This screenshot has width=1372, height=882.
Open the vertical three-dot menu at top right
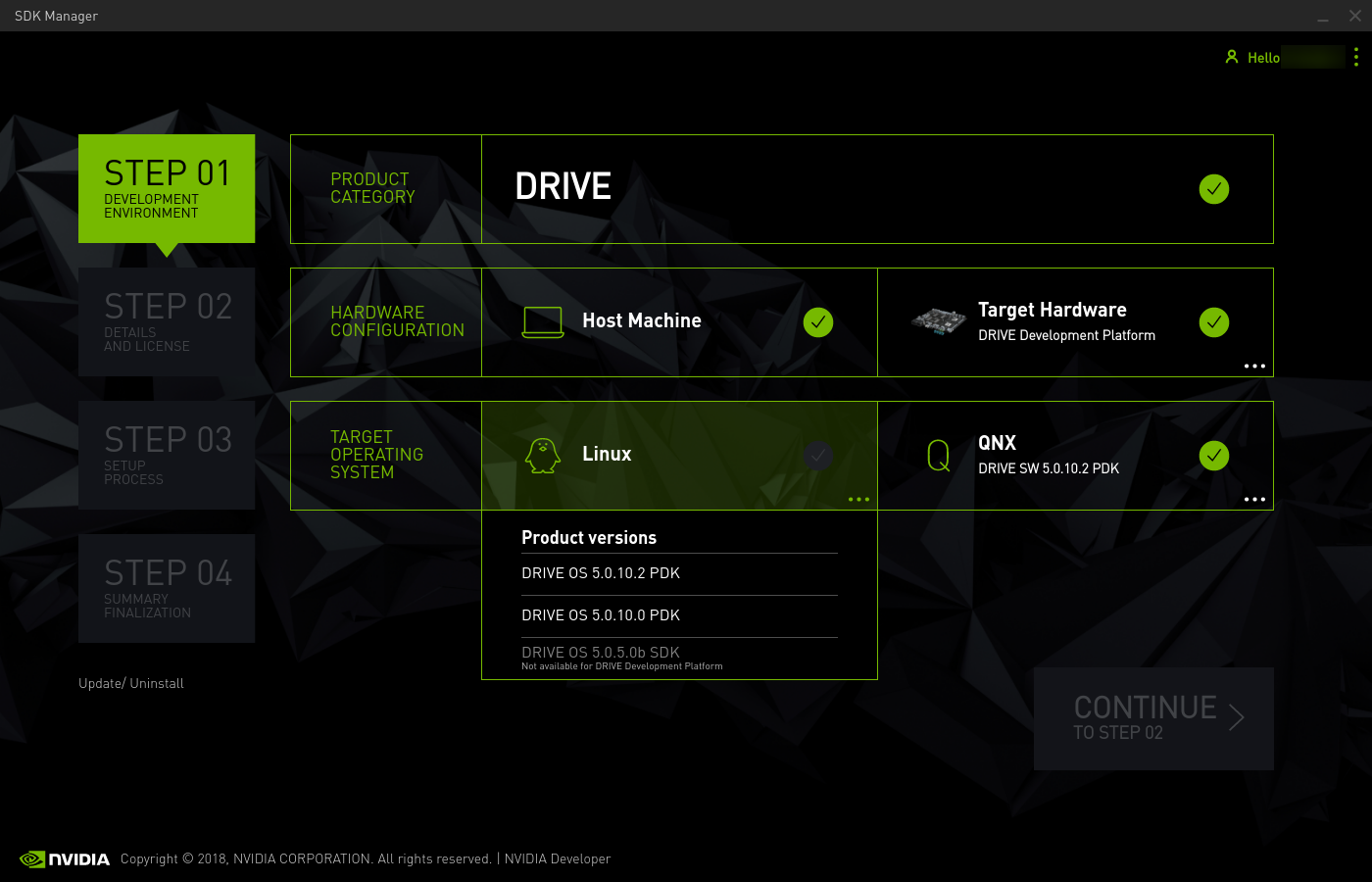pyautogui.click(x=1355, y=57)
